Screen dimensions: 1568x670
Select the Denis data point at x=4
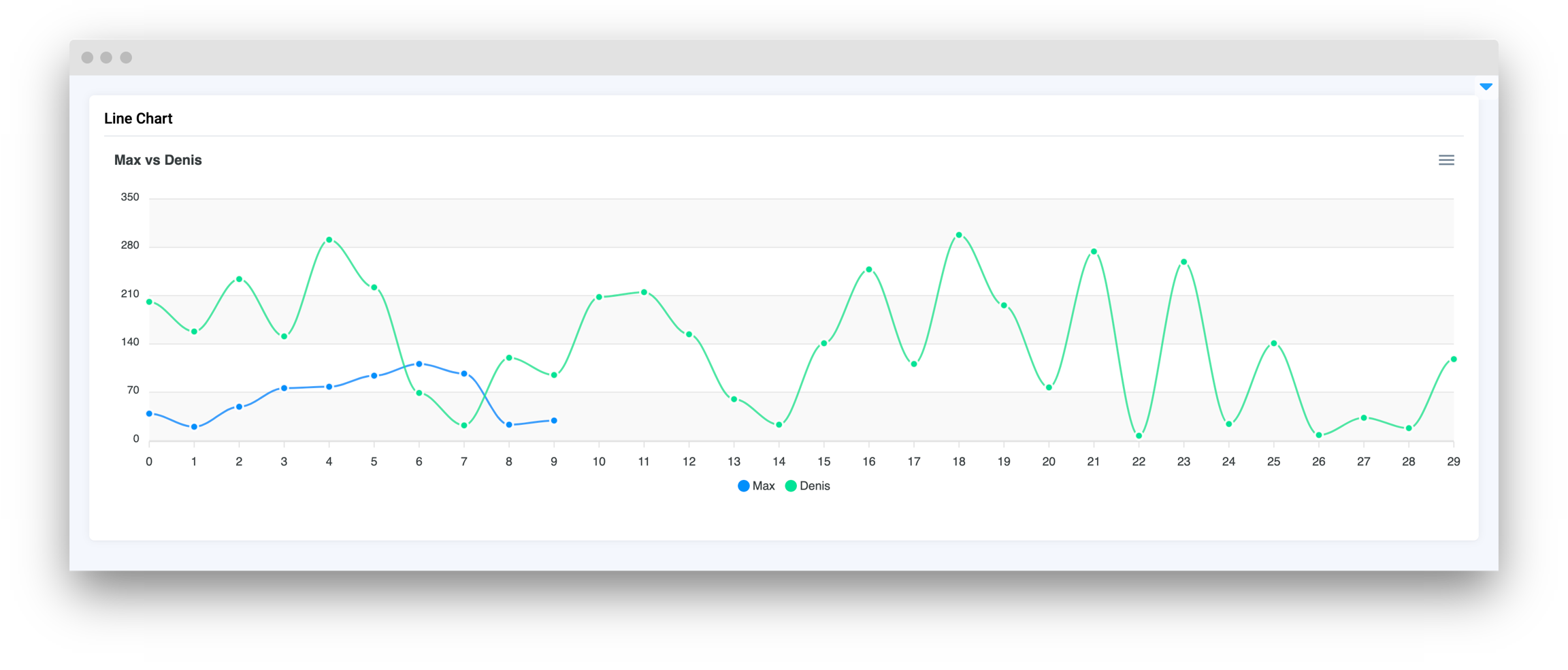pos(329,240)
